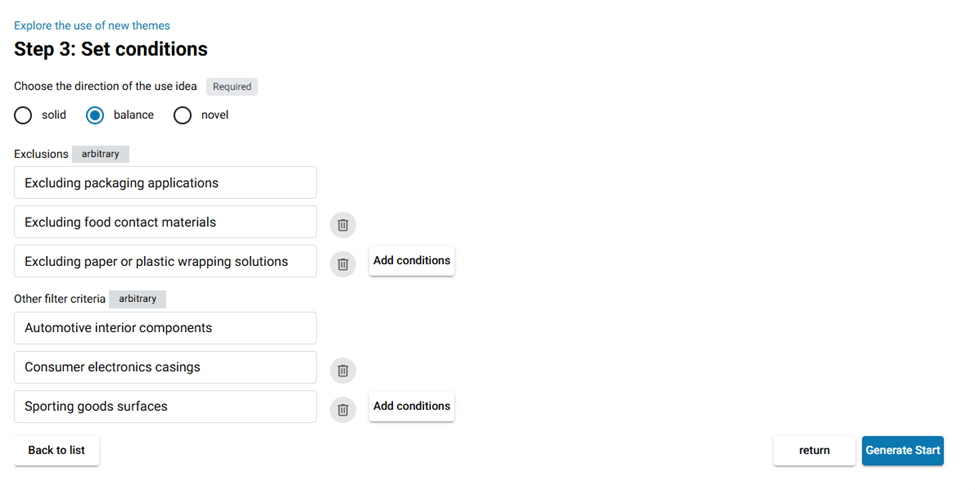Screen dimensions: 975x490
Task: Remove the 'Sporting goods surfaces' criterion
Action: tap(343, 409)
